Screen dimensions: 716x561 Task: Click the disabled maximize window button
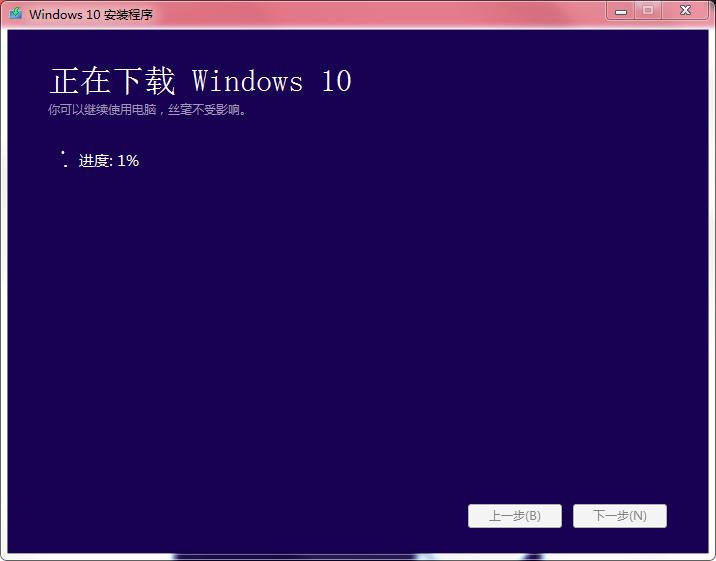pyautogui.click(x=648, y=11)
